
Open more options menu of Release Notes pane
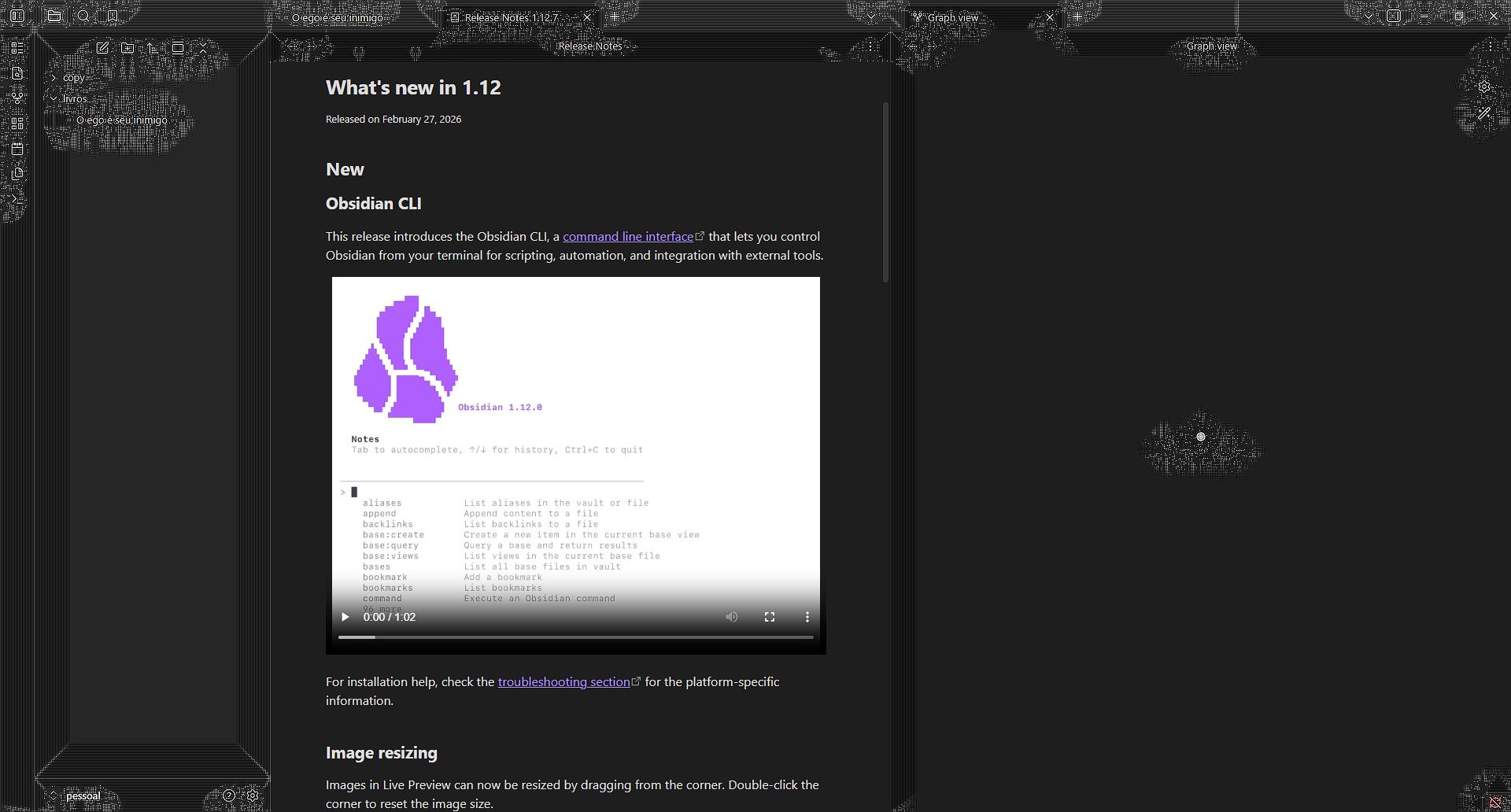coord(870,46)
